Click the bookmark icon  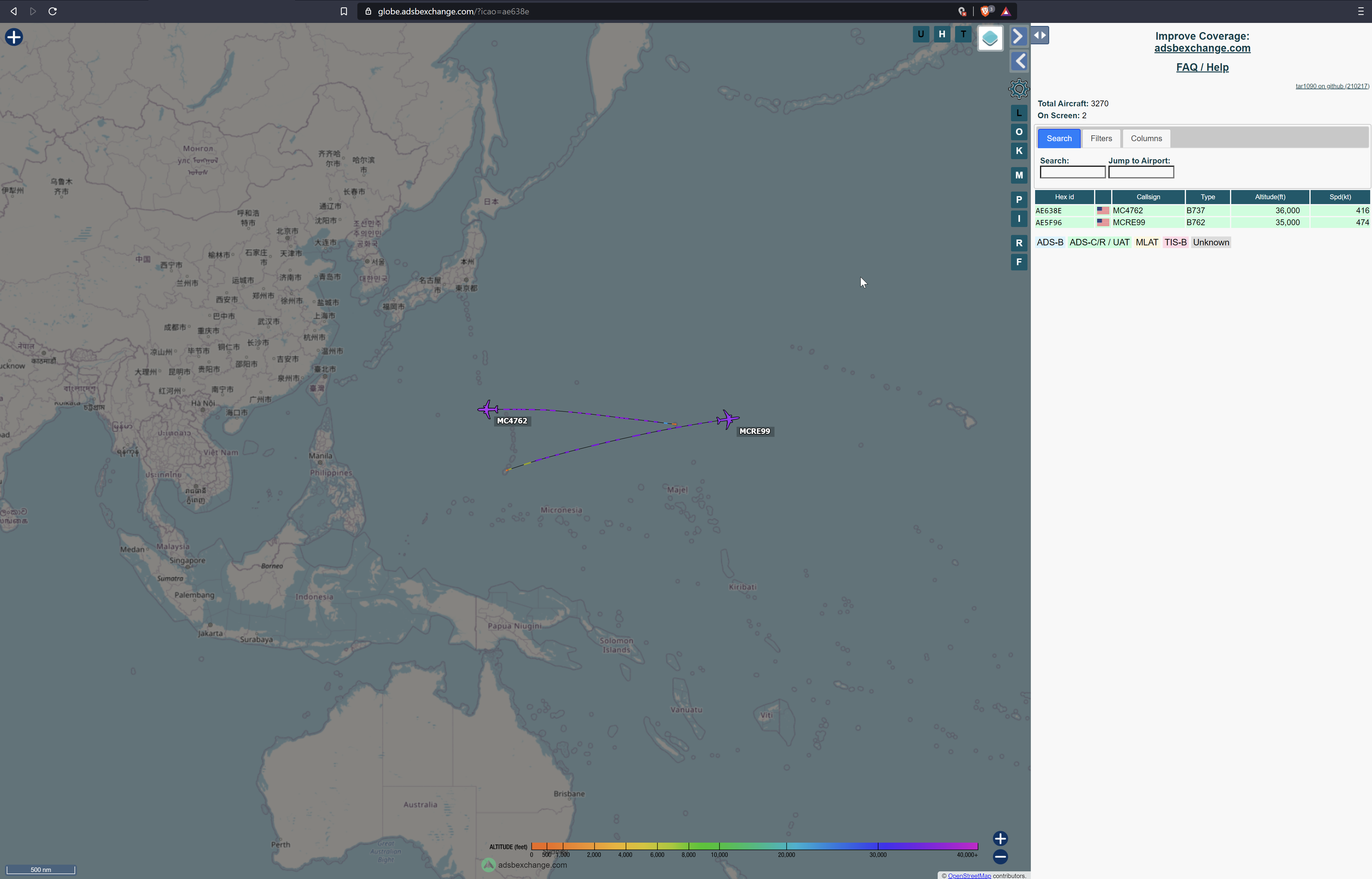click(x=343, y=11)
